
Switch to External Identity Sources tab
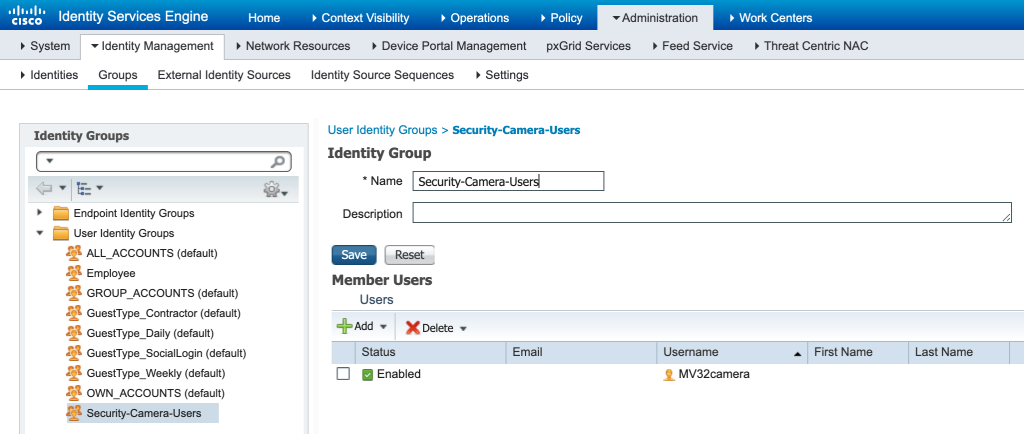coord(224,75)
